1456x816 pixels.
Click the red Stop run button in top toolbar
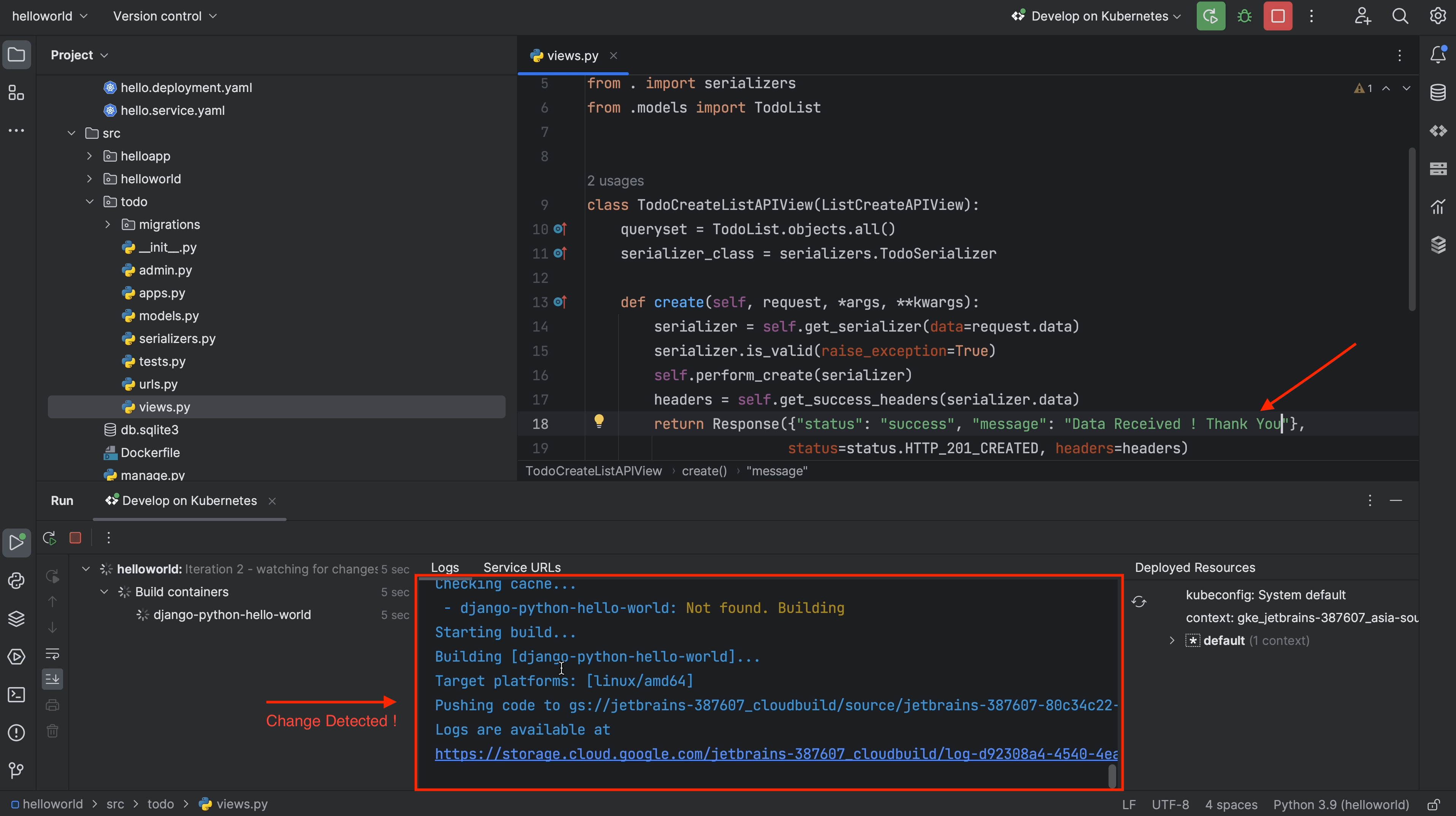[1277, 16]
